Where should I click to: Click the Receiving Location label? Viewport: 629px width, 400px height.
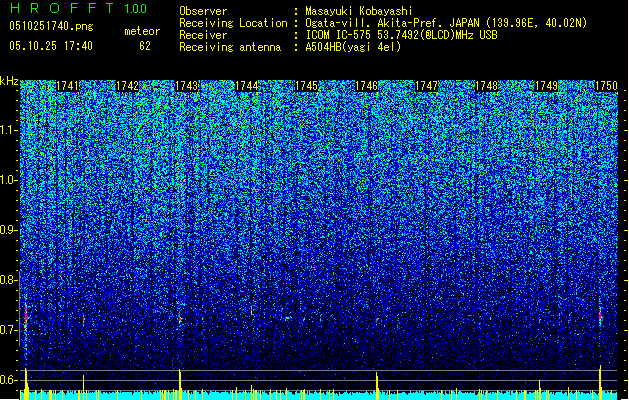(233, 23)
